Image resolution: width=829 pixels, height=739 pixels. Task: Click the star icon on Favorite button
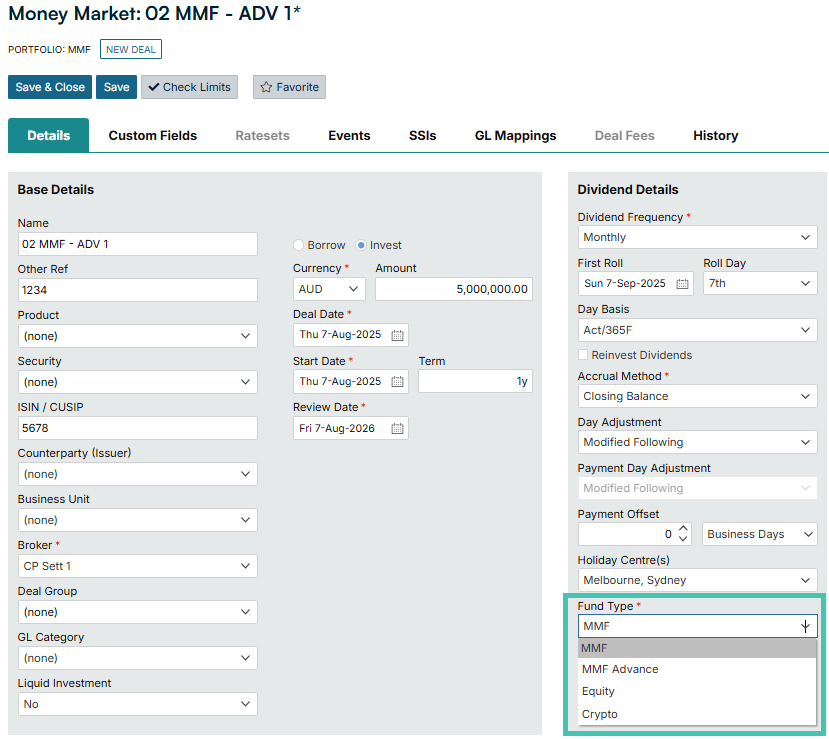pyautogui.click(x=266, y=87)
